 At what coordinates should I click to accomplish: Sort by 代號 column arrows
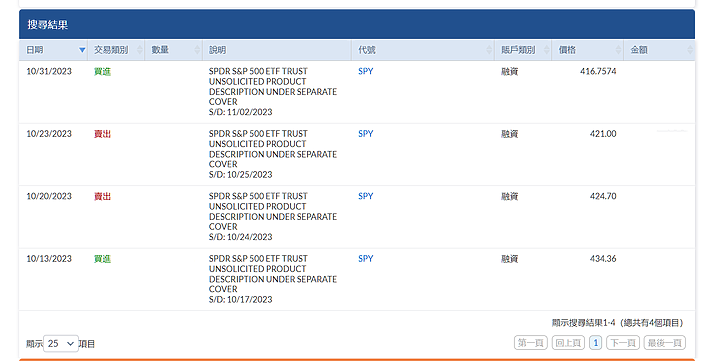pyautogui.click(x=489, y=50)
